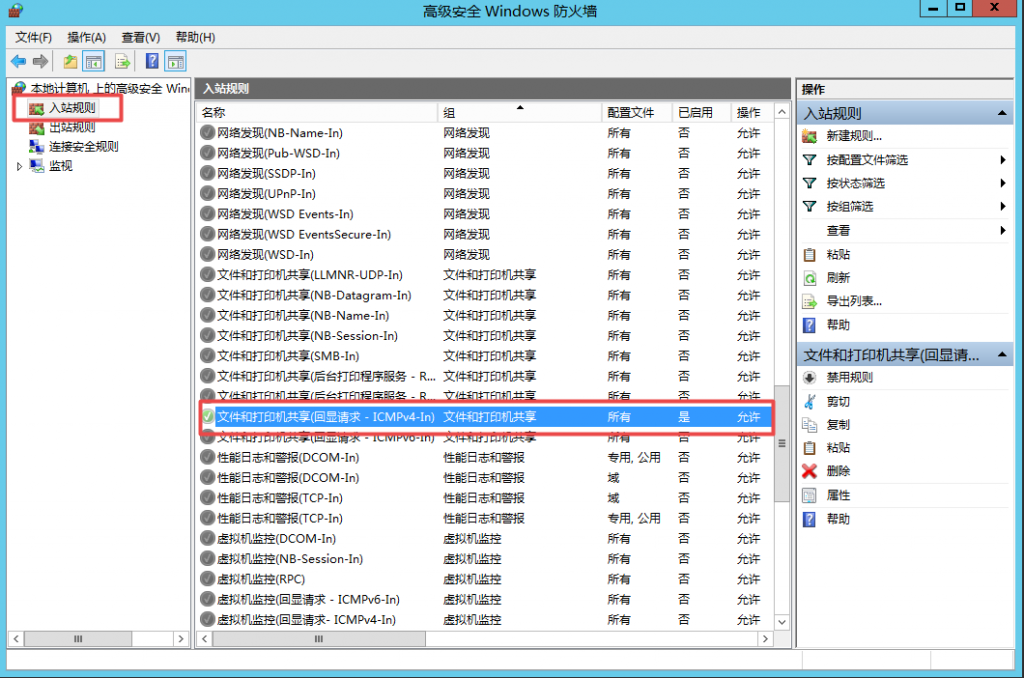Click 禁用规则 to disable the selected rule
Image resolution: width=1024 pixels, height=678 pixels.
pyautogui.click(x=849, y=377)
